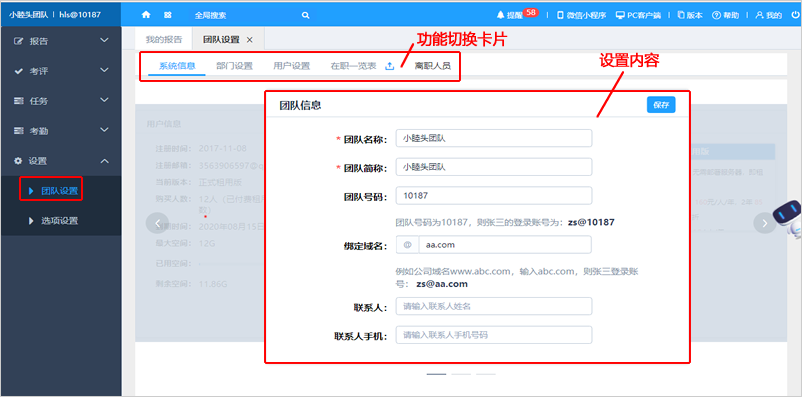Viewport: 802px width, 397px height.
Task: Select second carousel page indicator
Action: (461, 374)
